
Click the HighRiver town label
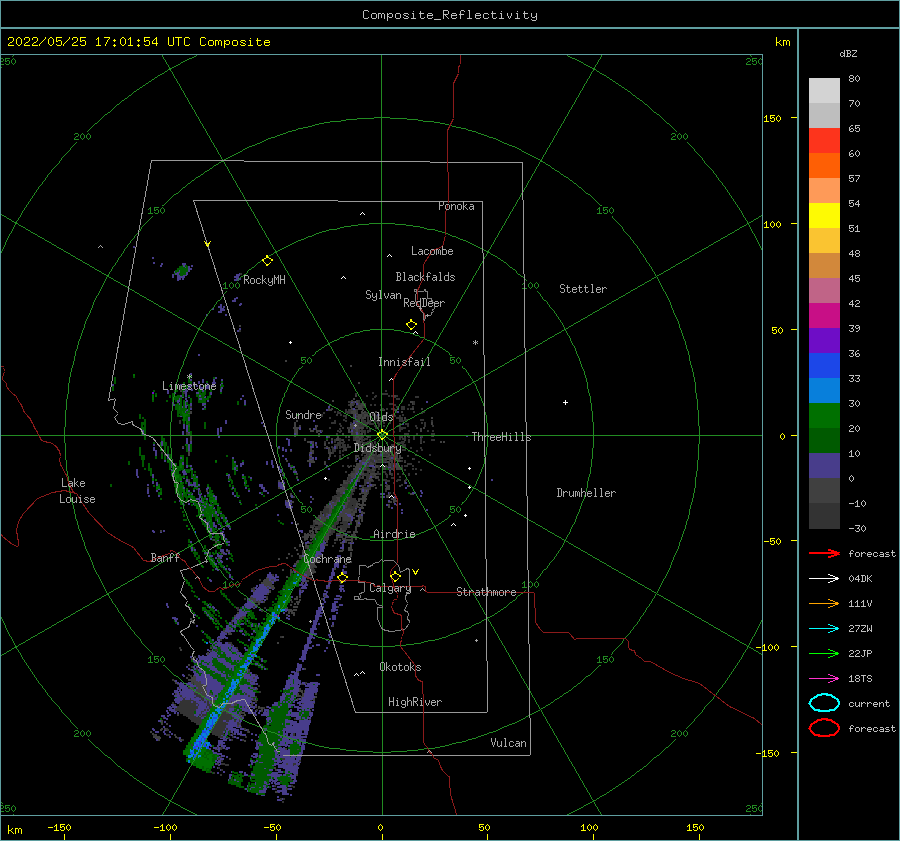(x=415, y=702)
